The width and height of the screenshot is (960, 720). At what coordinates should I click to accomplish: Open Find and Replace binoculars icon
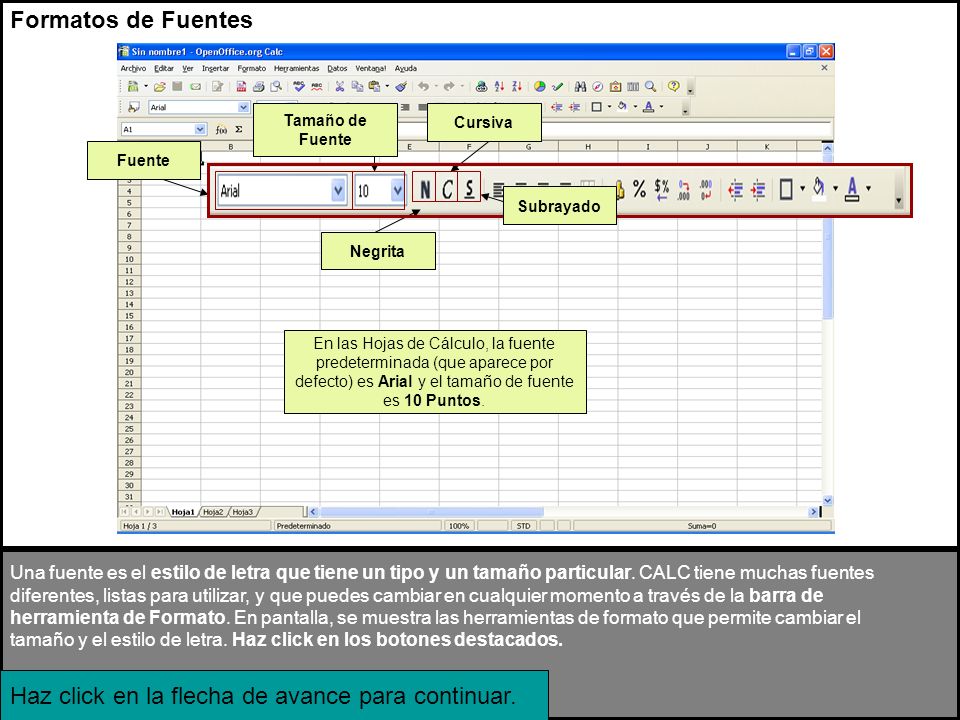580,87
